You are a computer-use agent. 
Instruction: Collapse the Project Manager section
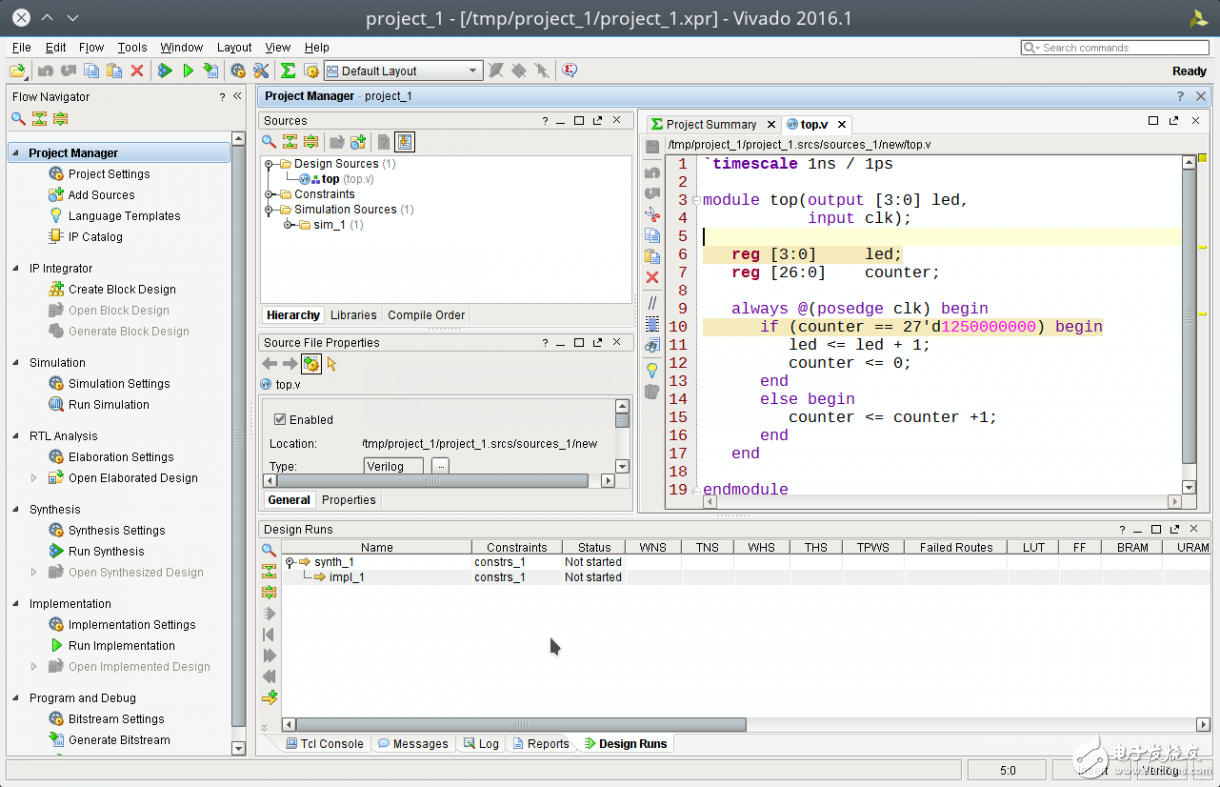click(x=16, y=153)
